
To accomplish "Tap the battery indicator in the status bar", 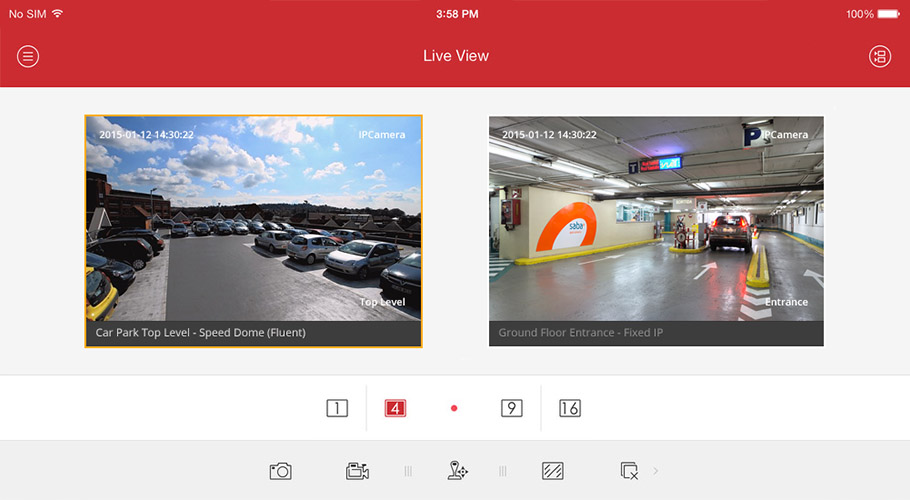I will [x=886, y=14].
